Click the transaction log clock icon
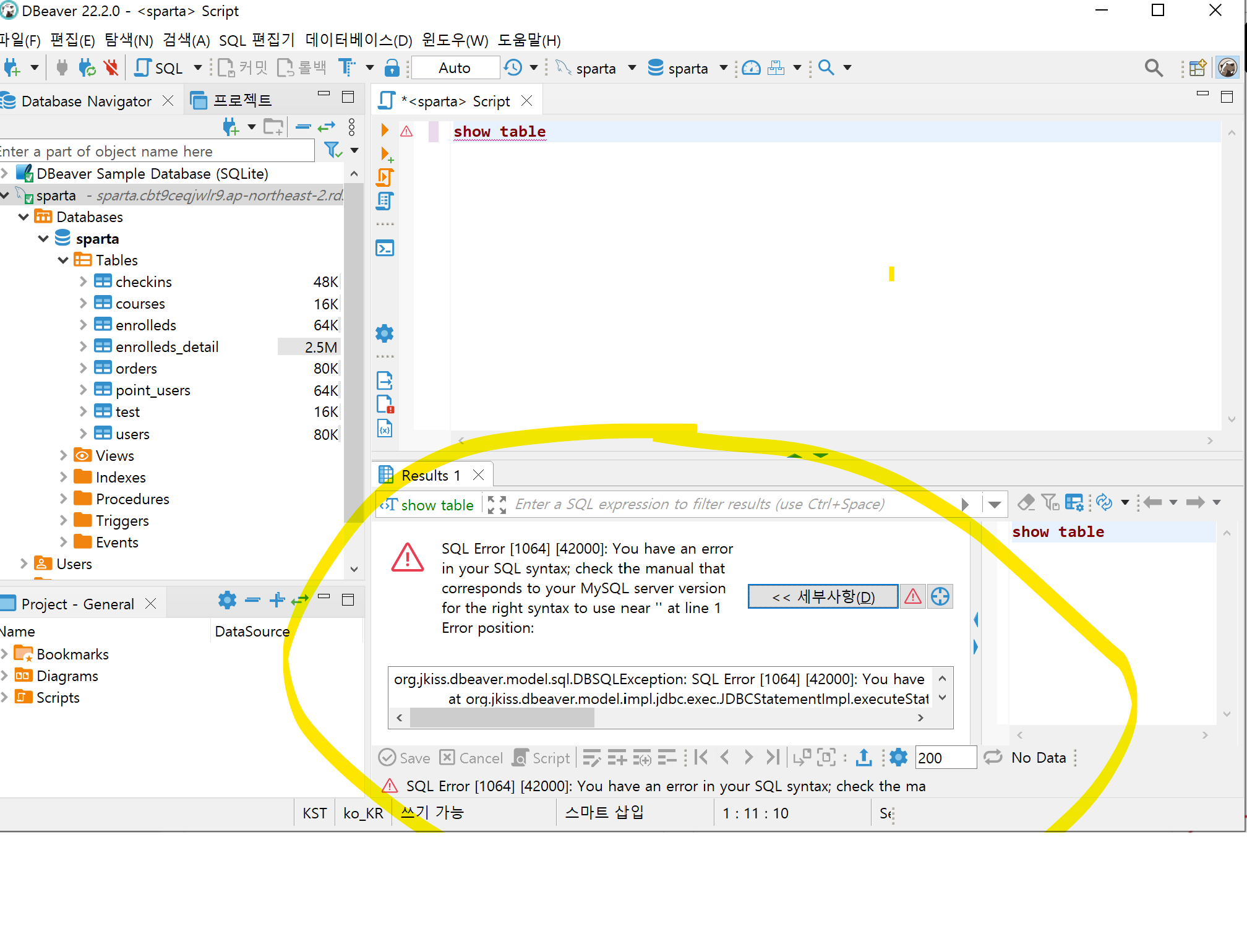The image size is (1247, 952). click(x=513, y=67)
